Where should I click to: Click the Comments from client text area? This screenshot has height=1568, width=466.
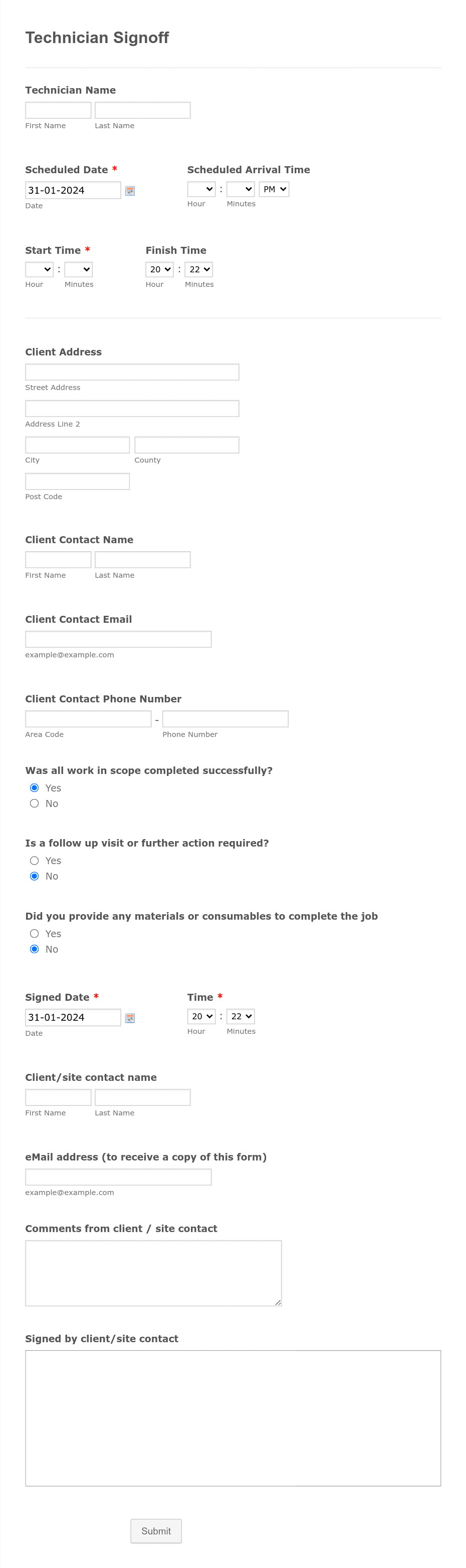153,1274
